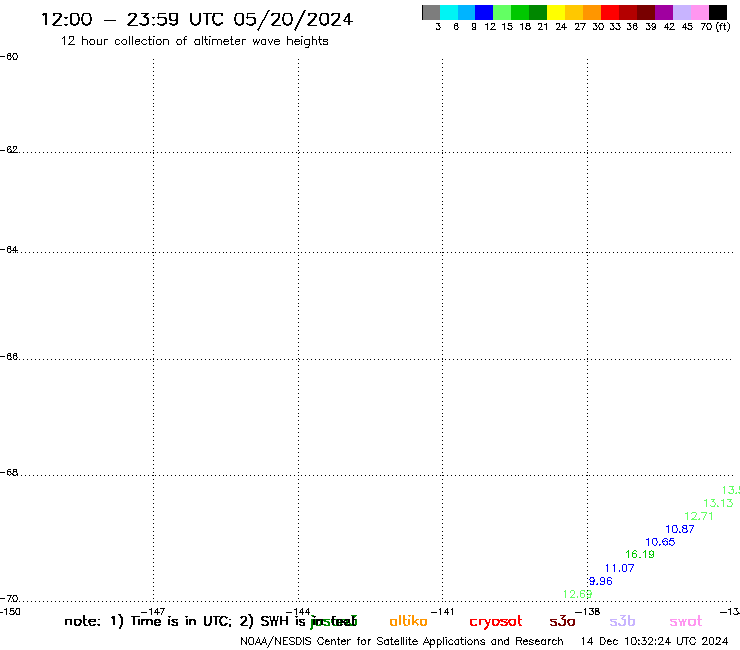Select the s3a satellite label
The image size is (740, 650).
[x=562, y=621]
